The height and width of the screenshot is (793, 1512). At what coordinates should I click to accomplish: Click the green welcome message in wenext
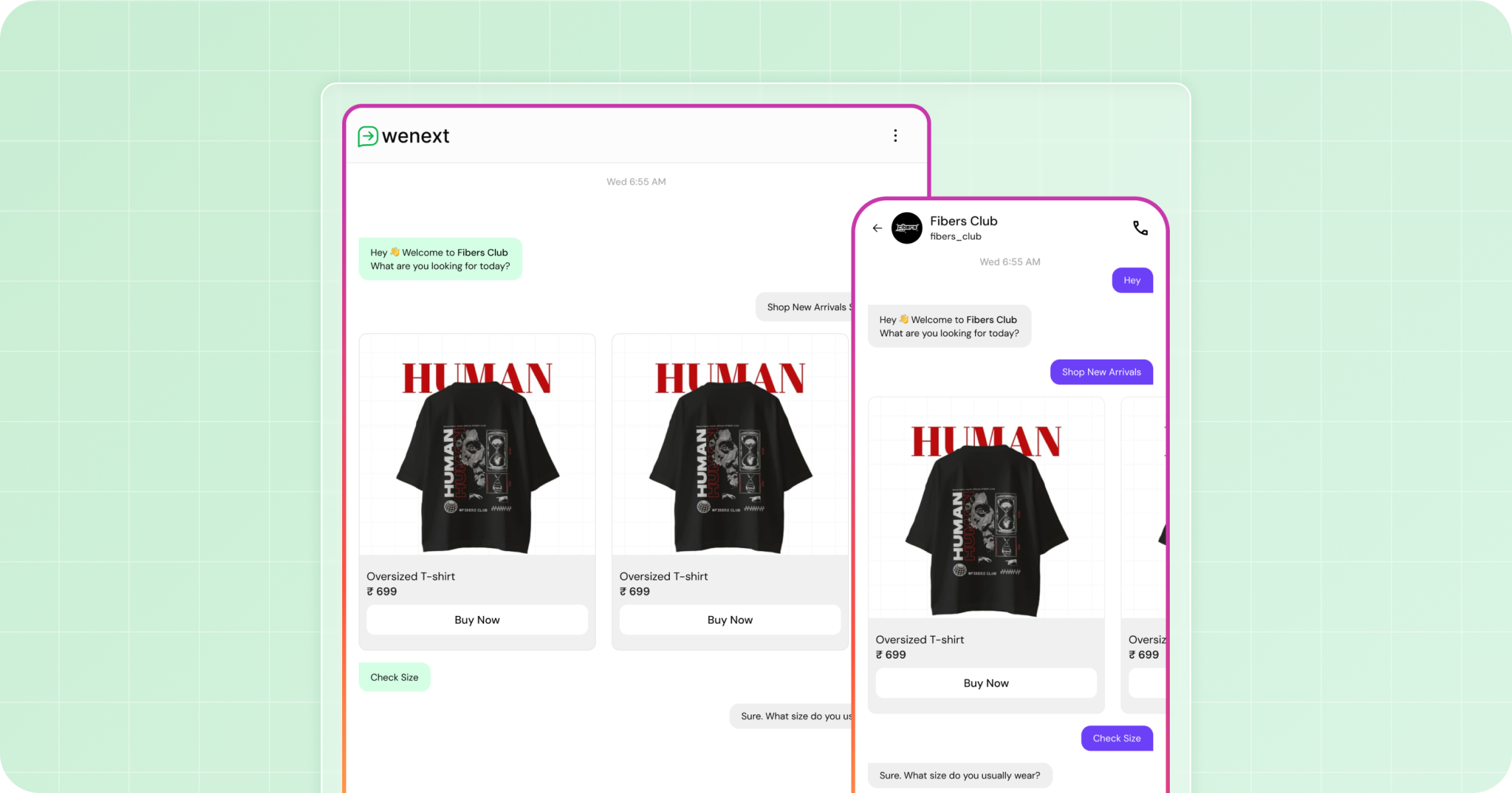pos(441,259)
